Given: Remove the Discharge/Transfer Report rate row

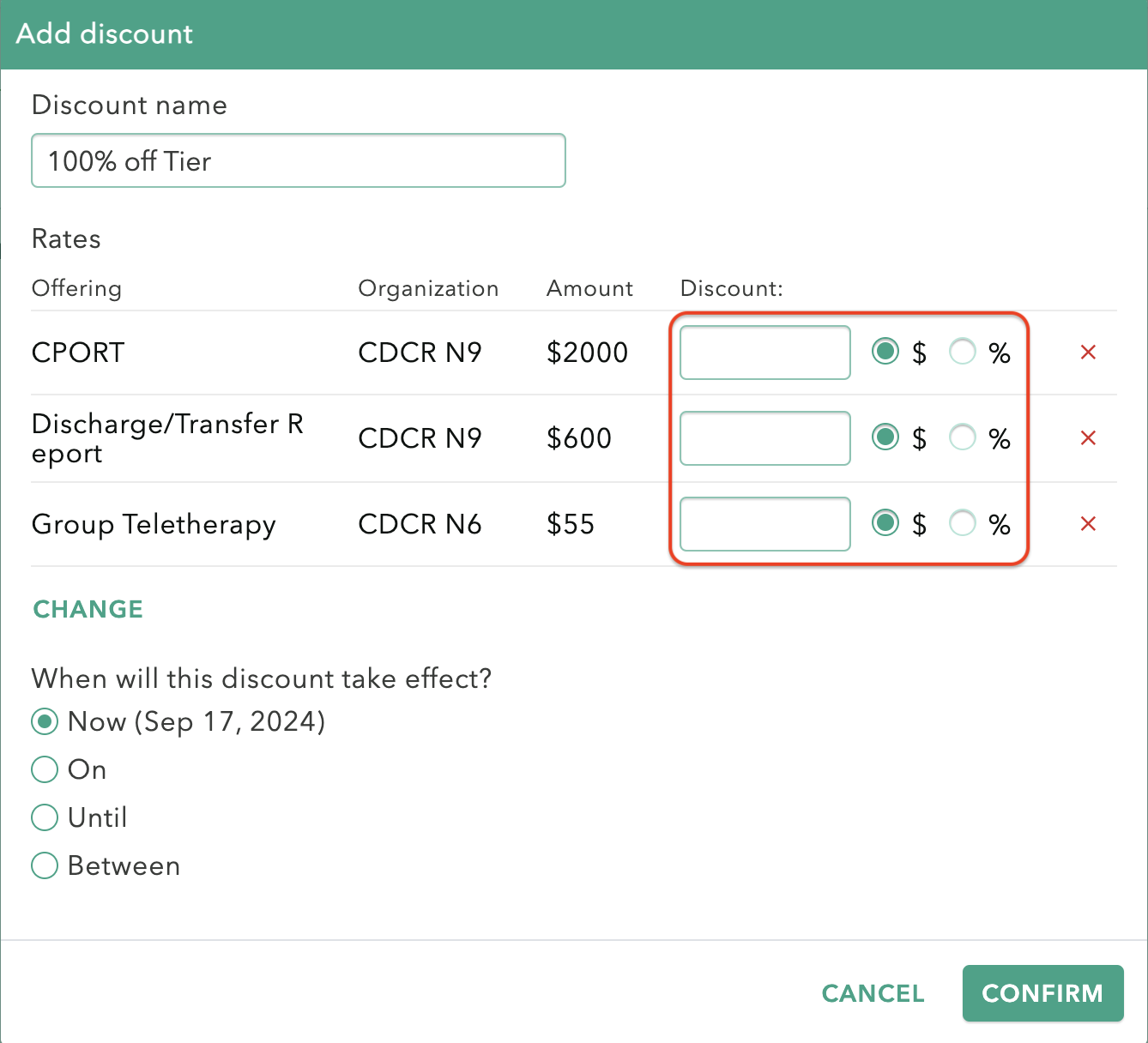Looking at the screenshot, I should tap(1088, 437).
